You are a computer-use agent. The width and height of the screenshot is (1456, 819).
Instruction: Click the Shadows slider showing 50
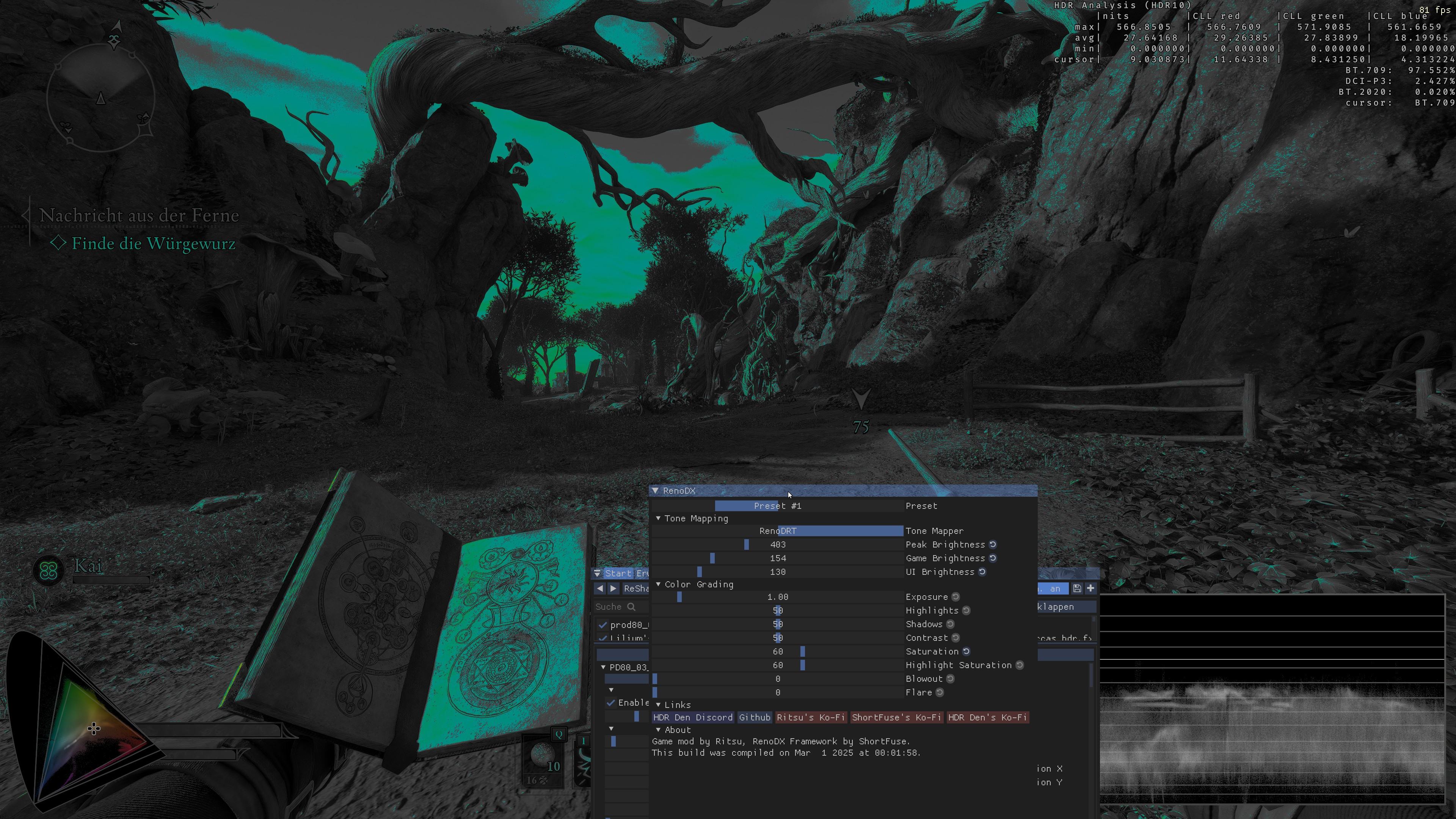coord(778,624)
